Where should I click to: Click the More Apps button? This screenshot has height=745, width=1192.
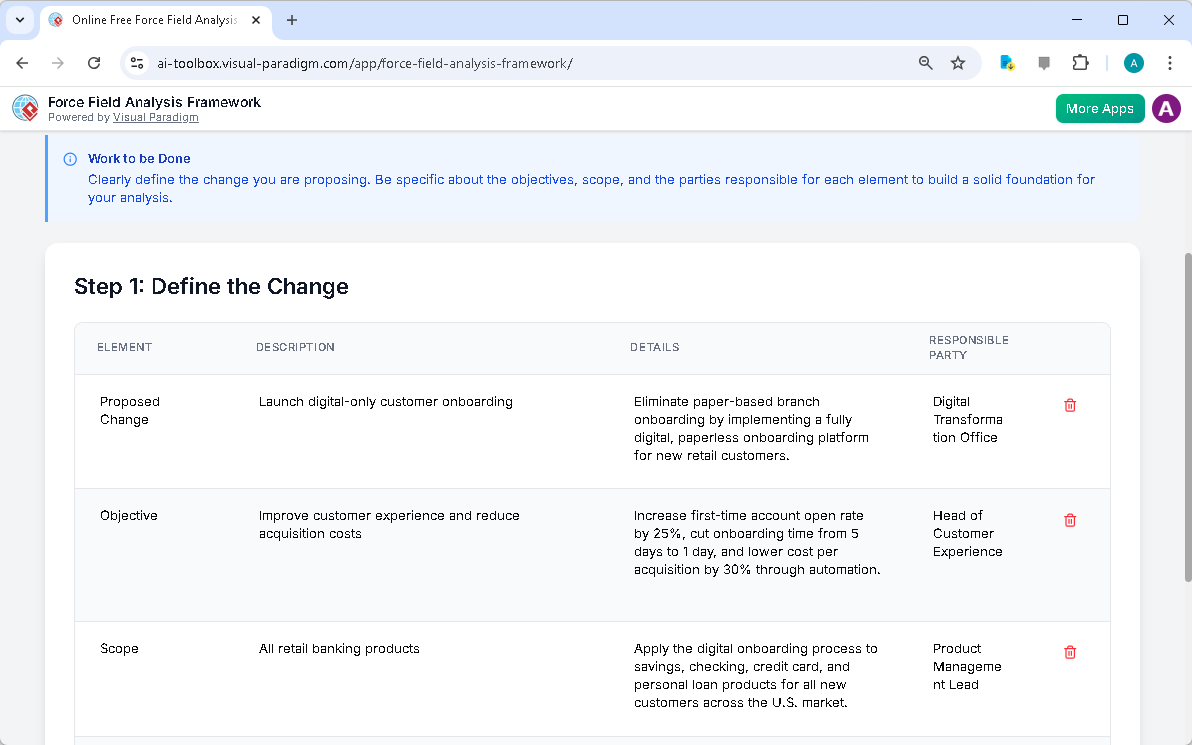[x=1099, y=109]
